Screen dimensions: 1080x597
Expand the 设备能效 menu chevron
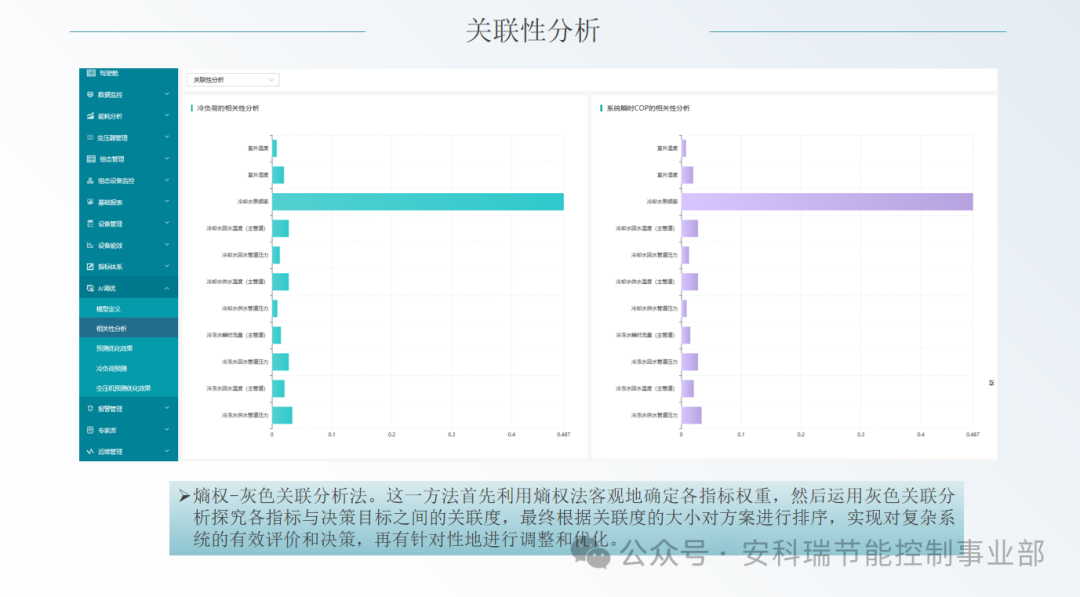[167, 244]
